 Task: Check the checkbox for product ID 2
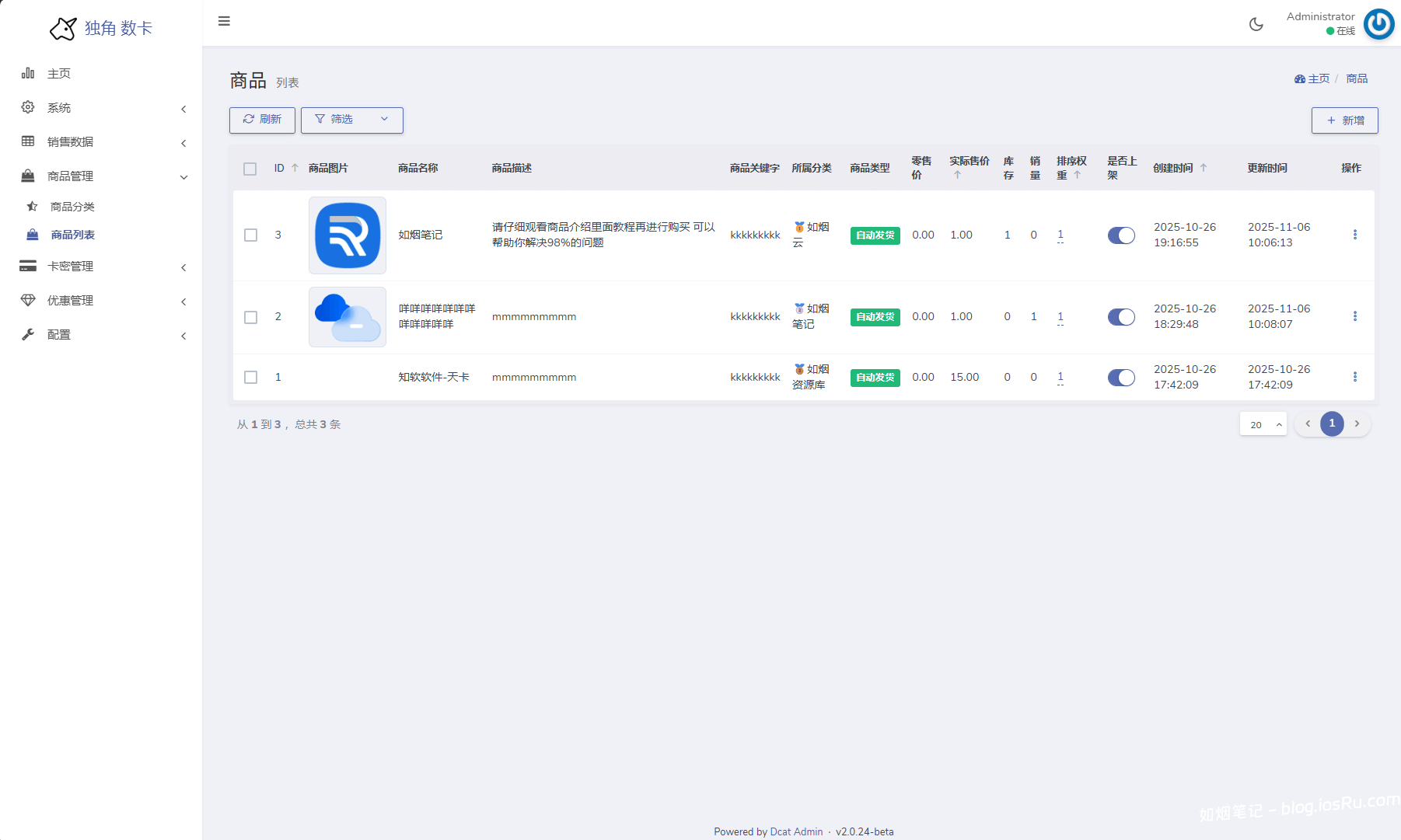(x=250, y=317)
